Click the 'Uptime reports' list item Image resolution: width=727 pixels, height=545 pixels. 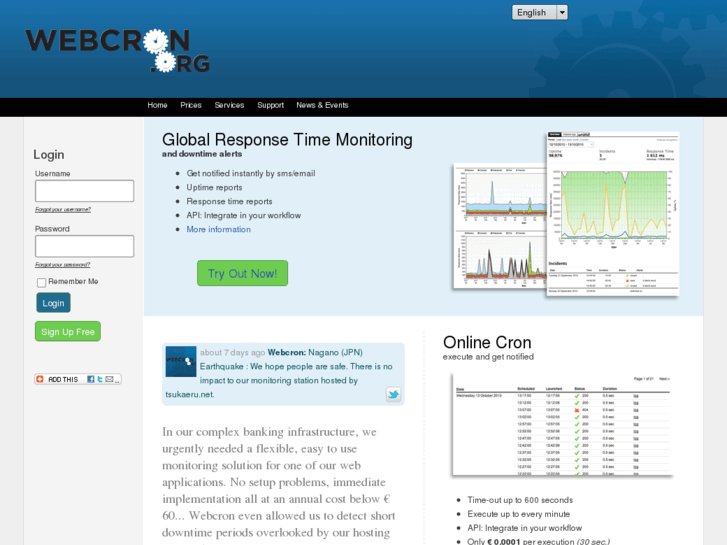point(214,187)
